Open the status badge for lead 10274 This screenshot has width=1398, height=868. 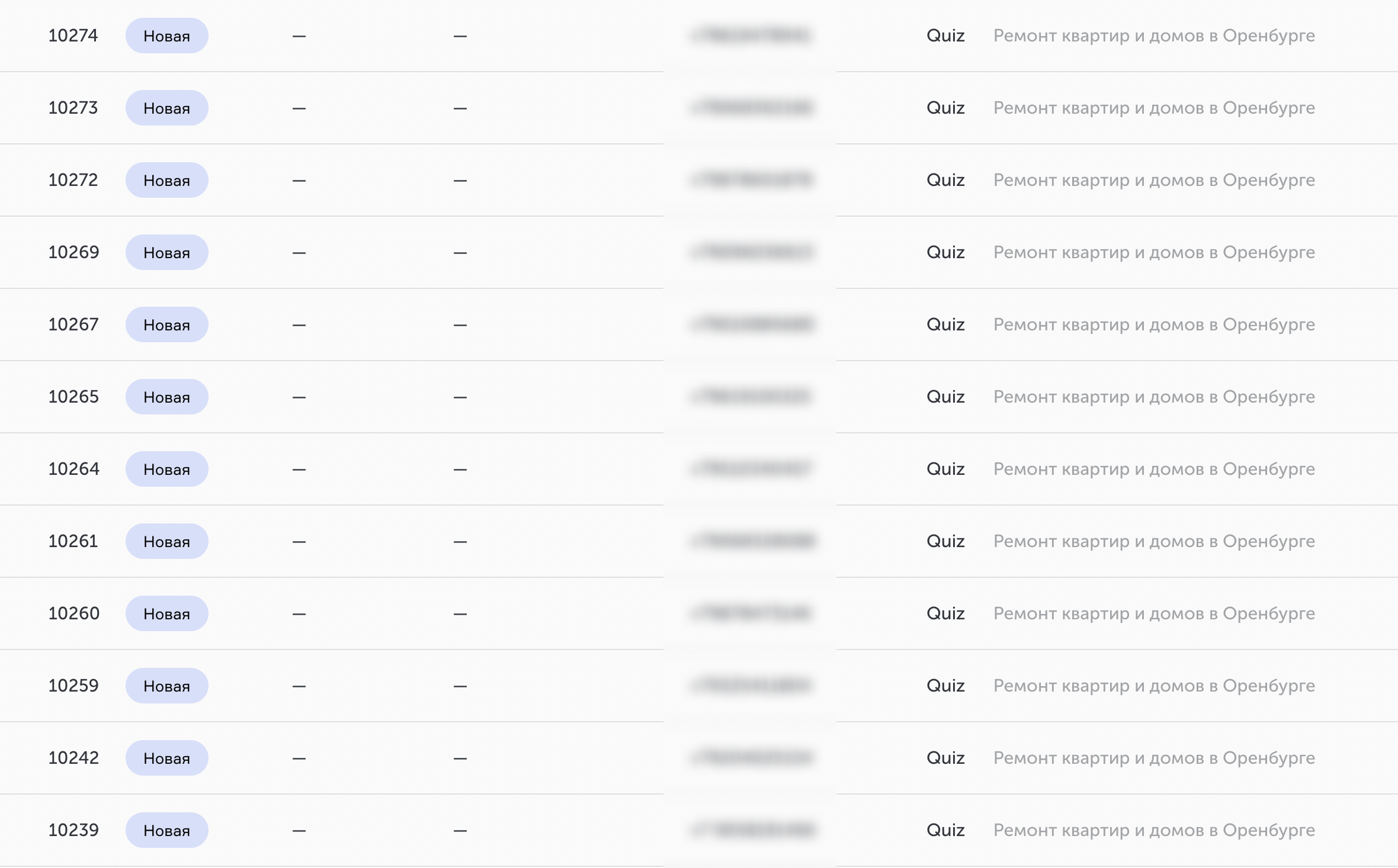coord(166,36)
